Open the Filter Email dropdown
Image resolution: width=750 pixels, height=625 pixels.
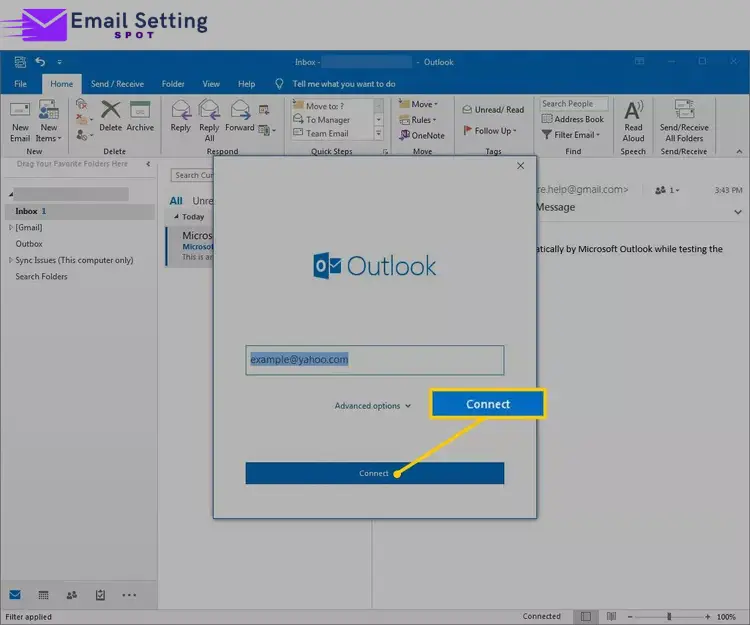tap(571, 135)
